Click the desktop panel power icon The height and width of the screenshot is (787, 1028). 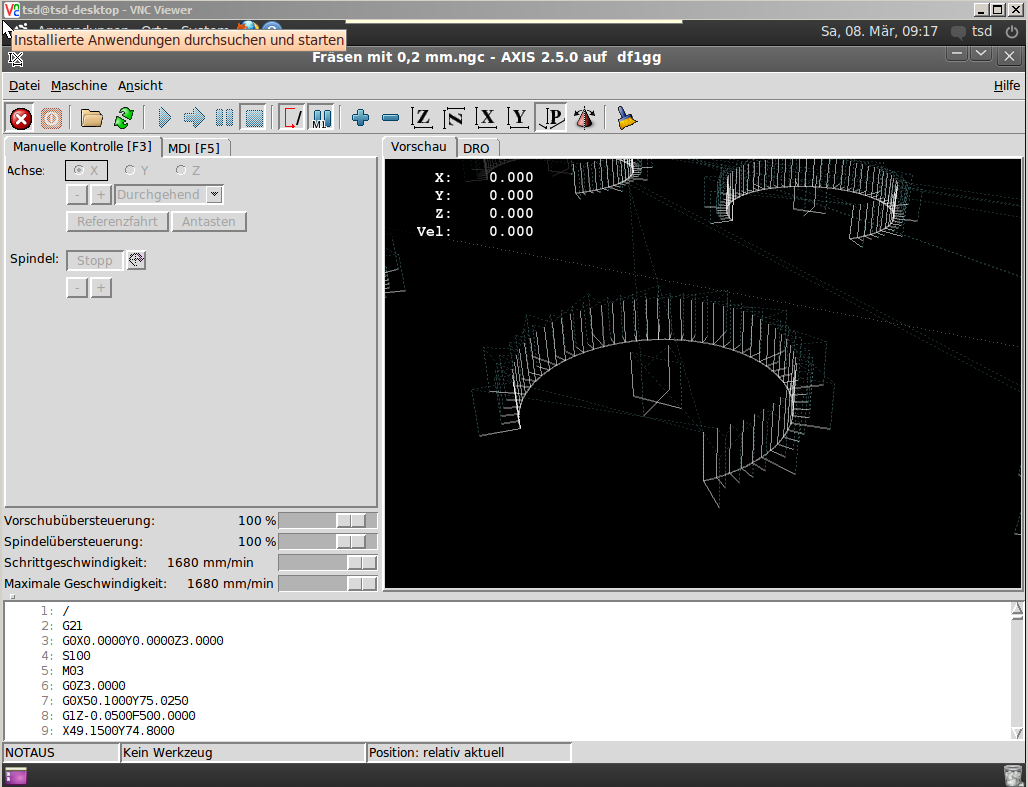click(x=1012, y=31)
